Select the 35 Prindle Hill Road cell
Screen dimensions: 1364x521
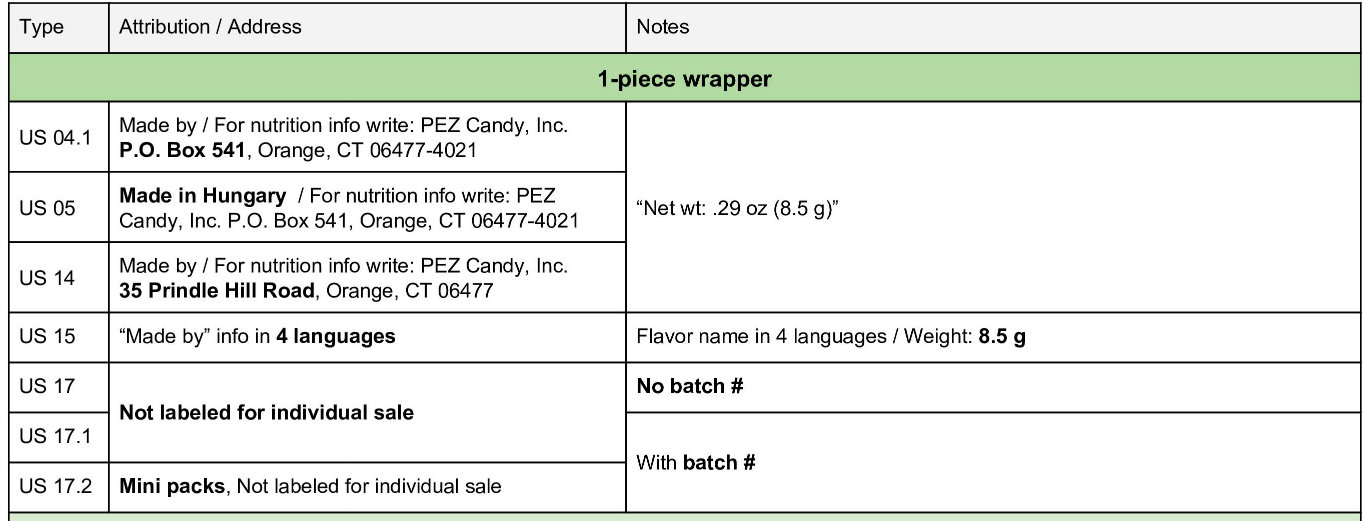343,278
